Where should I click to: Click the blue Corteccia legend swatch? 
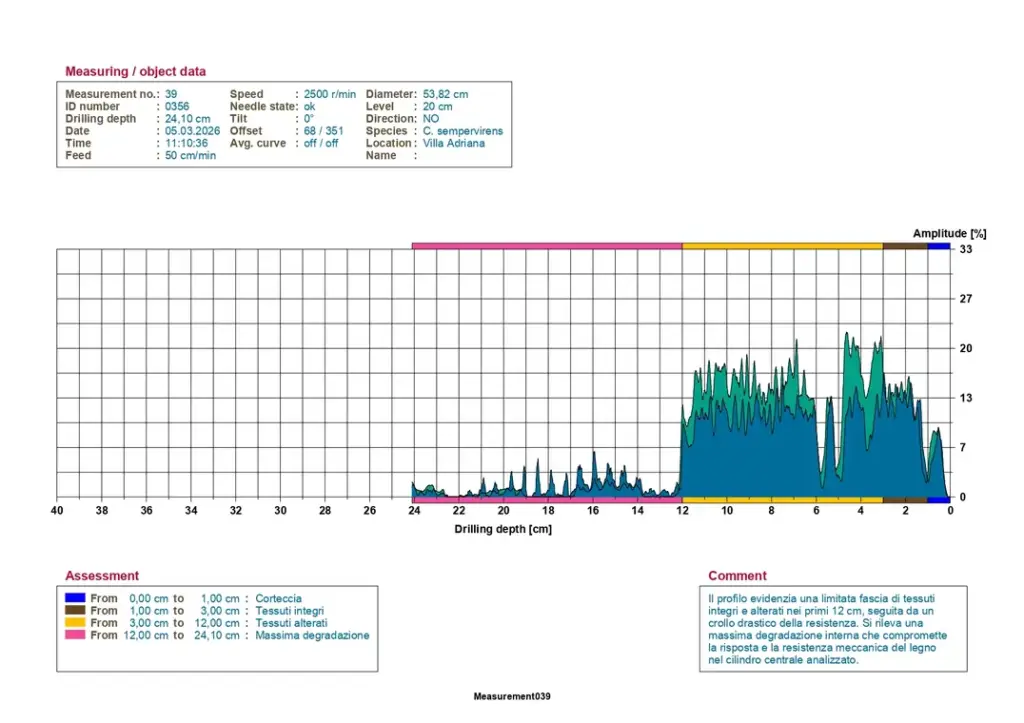pos(75,598)
